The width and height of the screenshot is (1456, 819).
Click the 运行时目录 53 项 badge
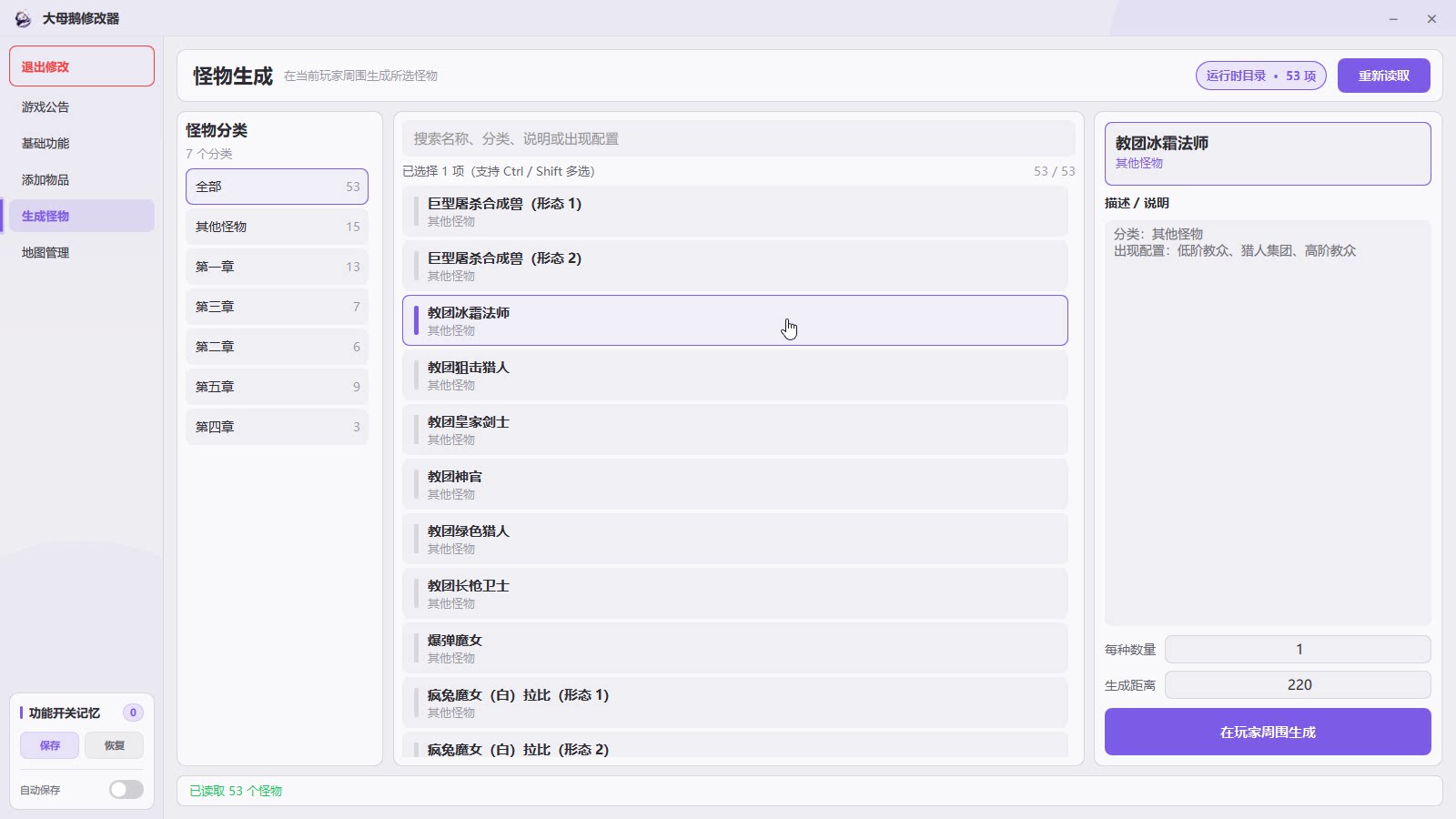[1260, 76]
